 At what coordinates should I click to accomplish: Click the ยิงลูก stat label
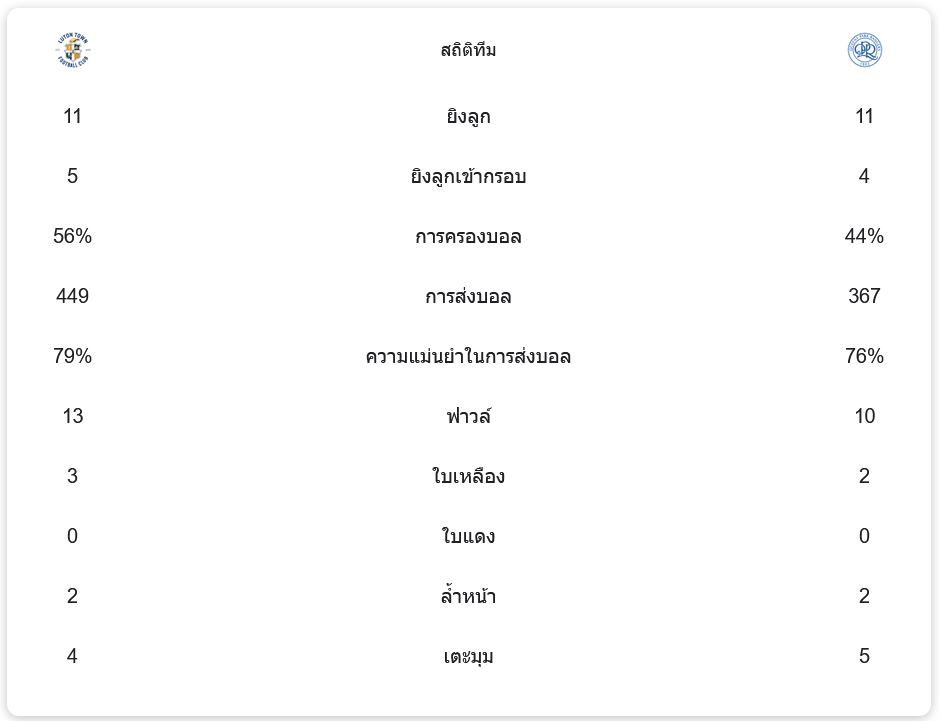[x=468, y=117]
